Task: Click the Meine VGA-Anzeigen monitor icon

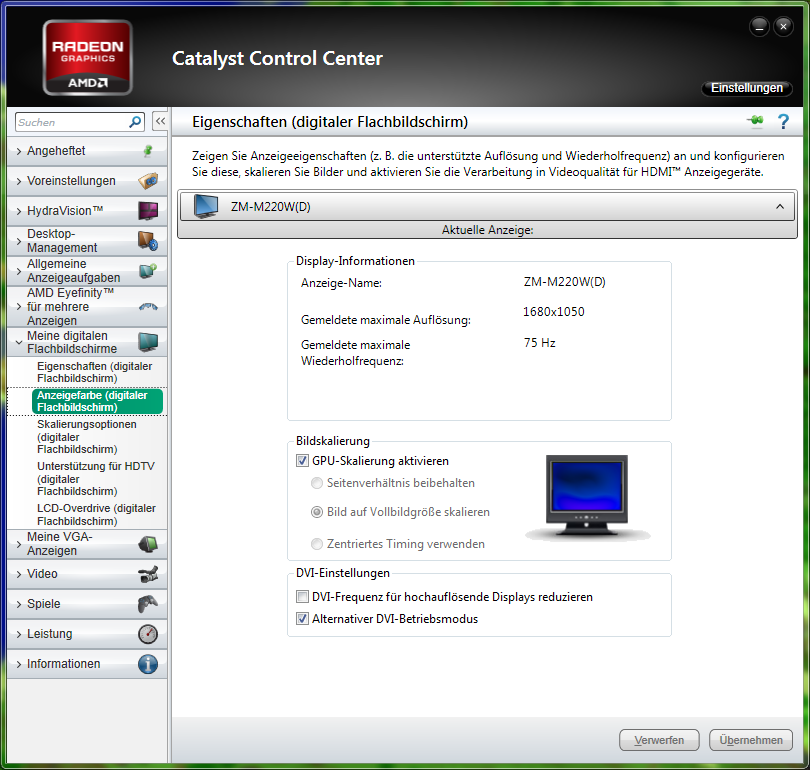Action: pos(148,544)
